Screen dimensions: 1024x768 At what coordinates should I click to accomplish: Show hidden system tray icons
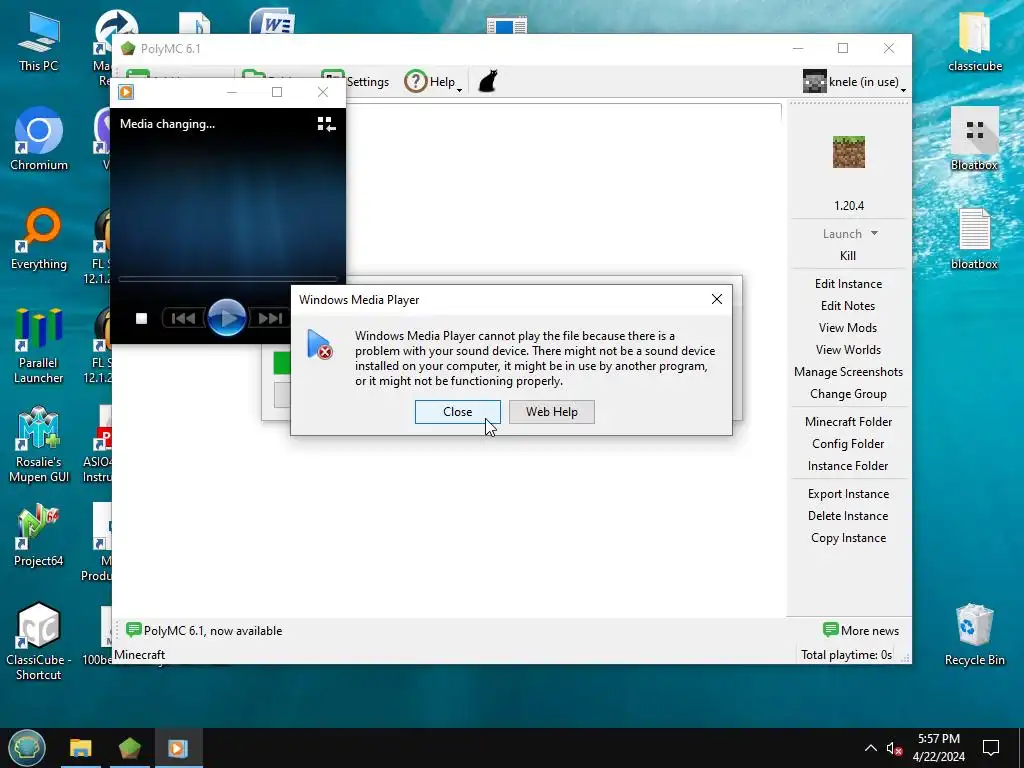(x=871, y=748)
